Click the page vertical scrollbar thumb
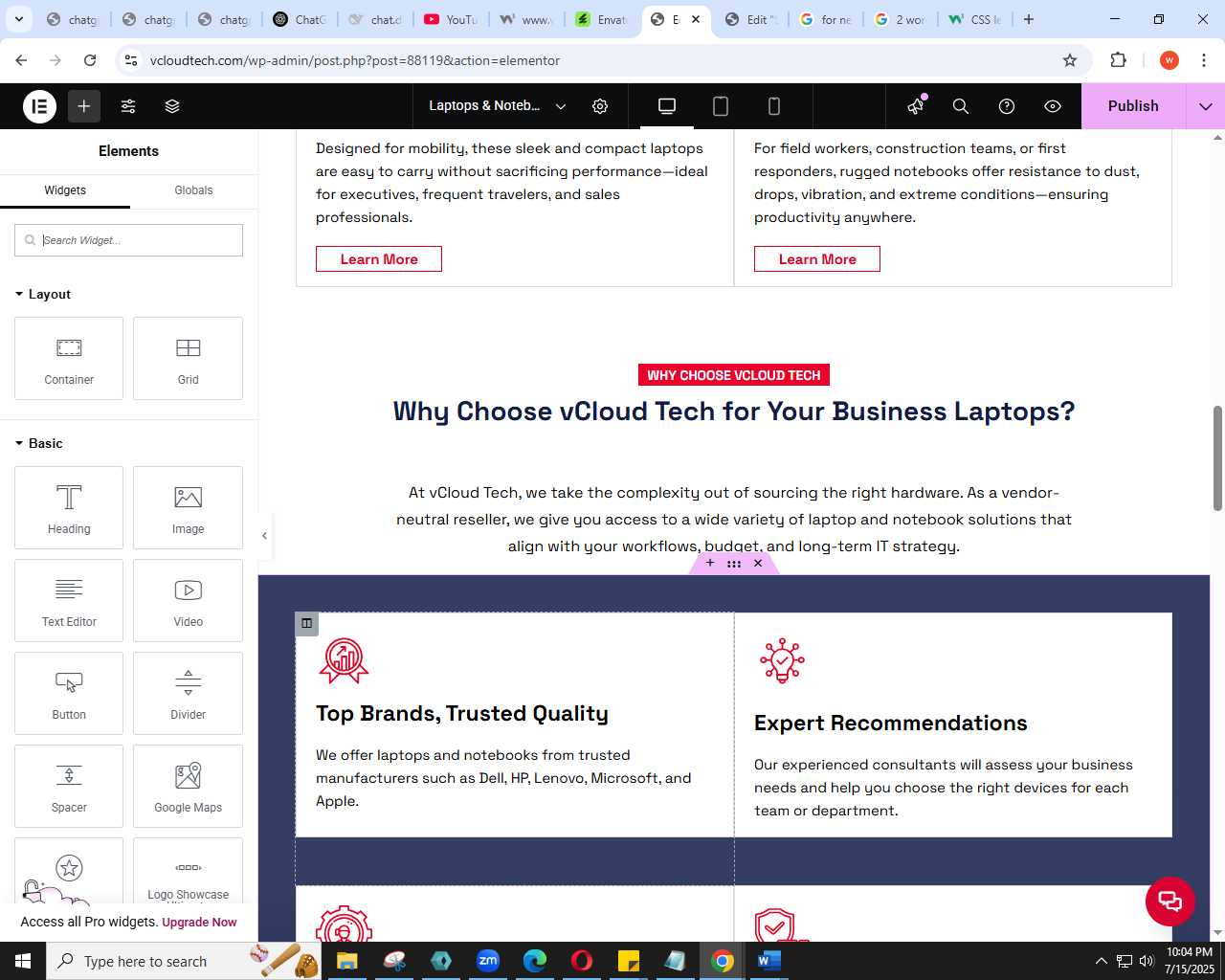Viewport: 1225px width, 980px height. click(1217, 458)
